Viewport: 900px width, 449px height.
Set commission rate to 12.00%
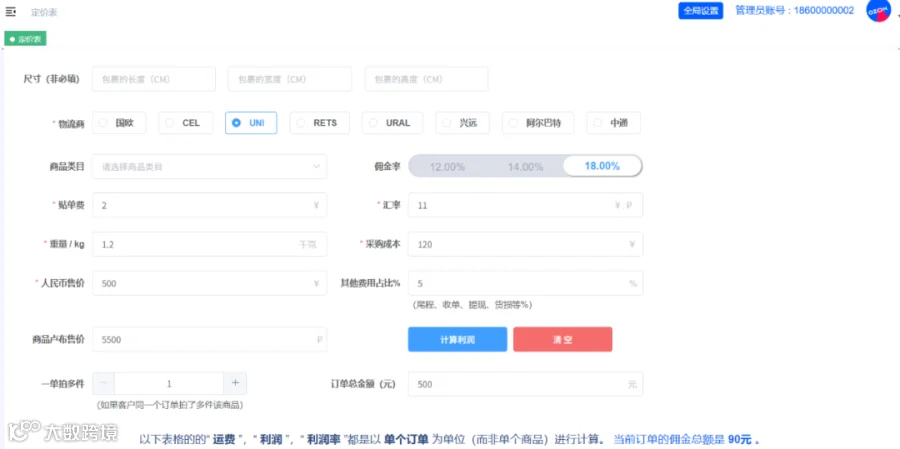(x=447, y=167)
